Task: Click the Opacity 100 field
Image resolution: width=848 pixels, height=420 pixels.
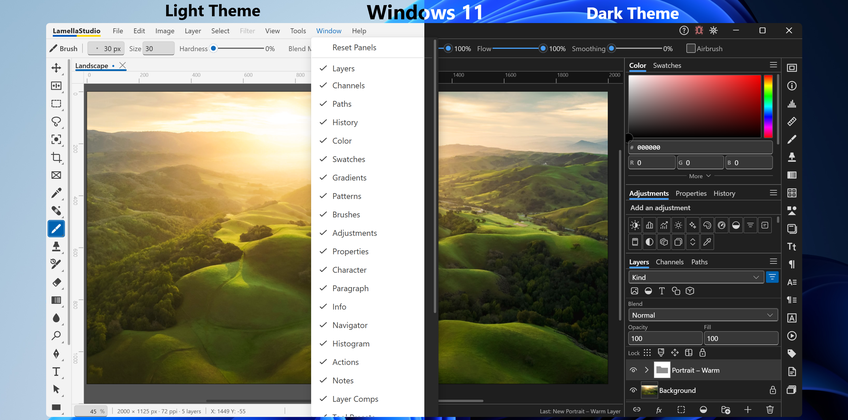Action: pos(665,338)
